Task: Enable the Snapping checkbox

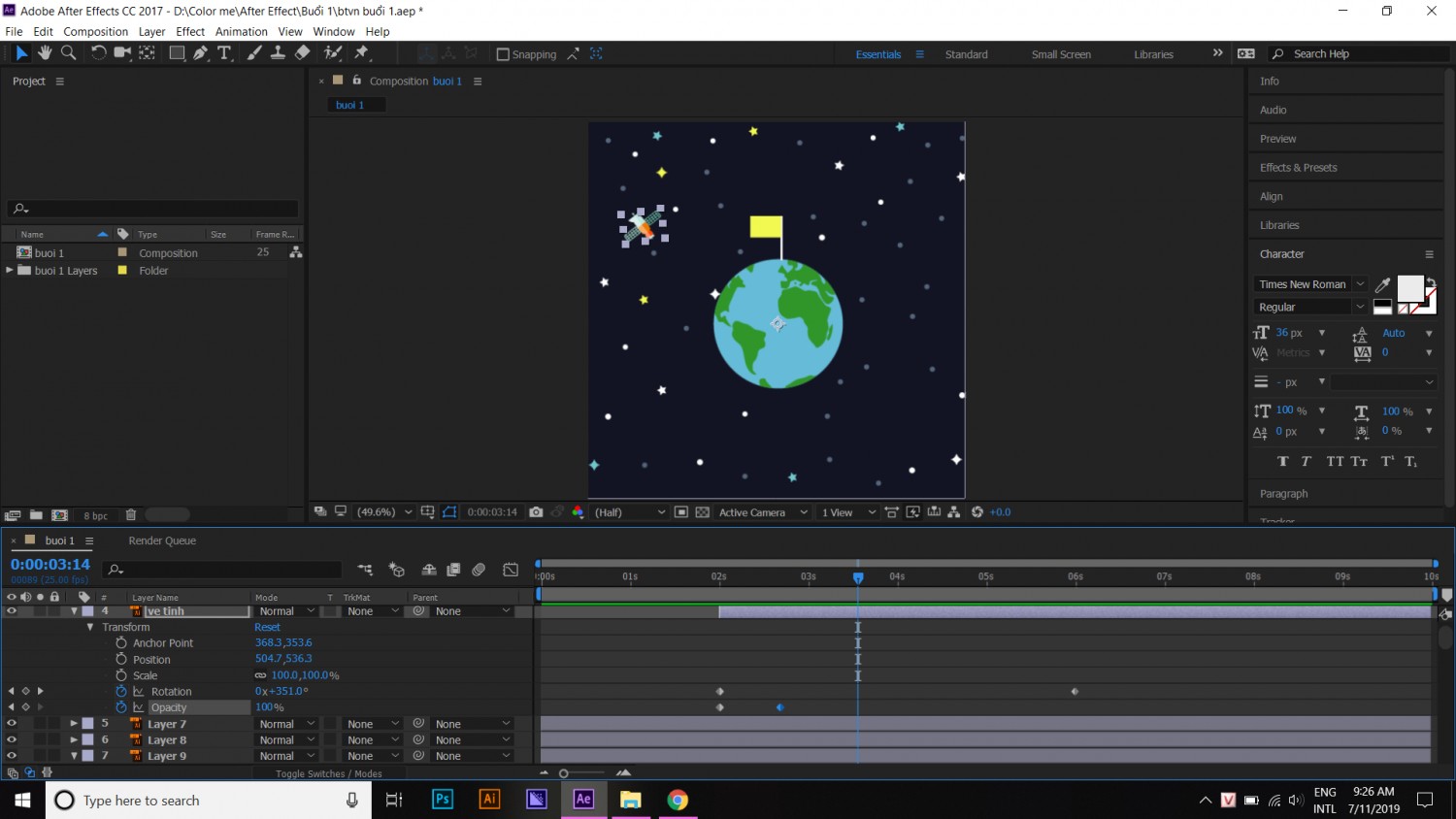Action: click(503, 54)
